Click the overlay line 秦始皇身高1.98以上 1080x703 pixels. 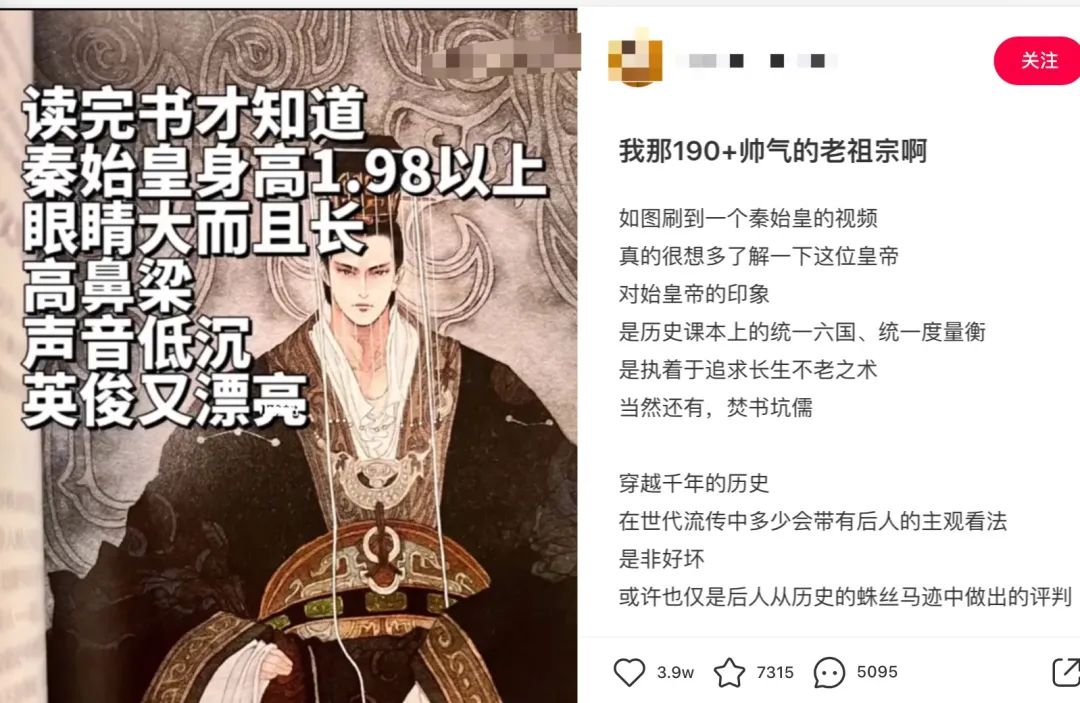click(284, 171)
